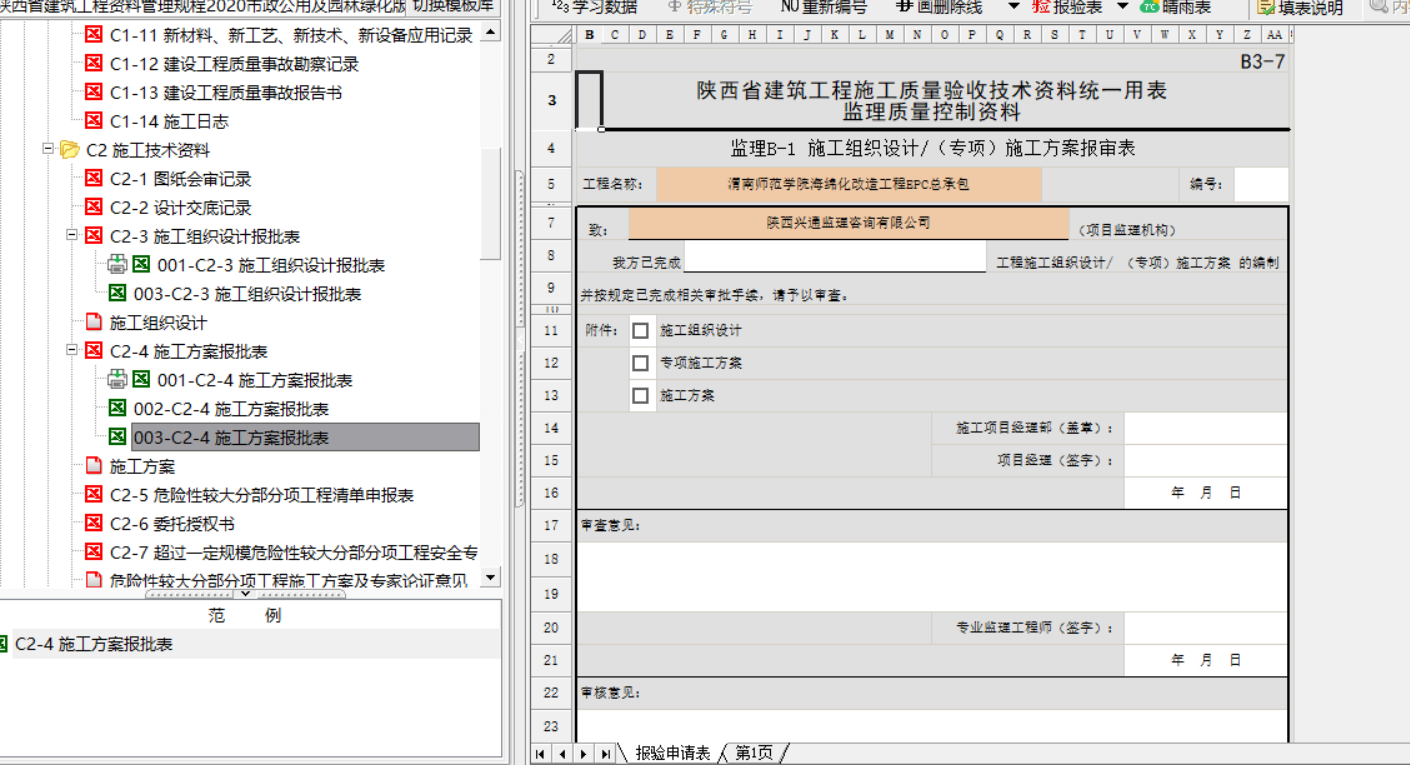The image size is (1410, 765).
Task: Go to first sheet using navigation arrow
Action: click(540, 754)
